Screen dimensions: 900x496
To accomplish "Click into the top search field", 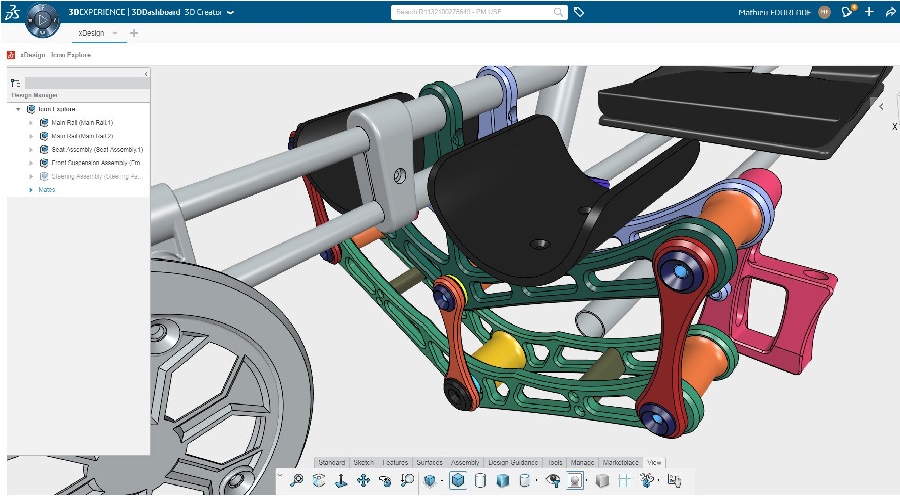I will (x=470, y=13).
